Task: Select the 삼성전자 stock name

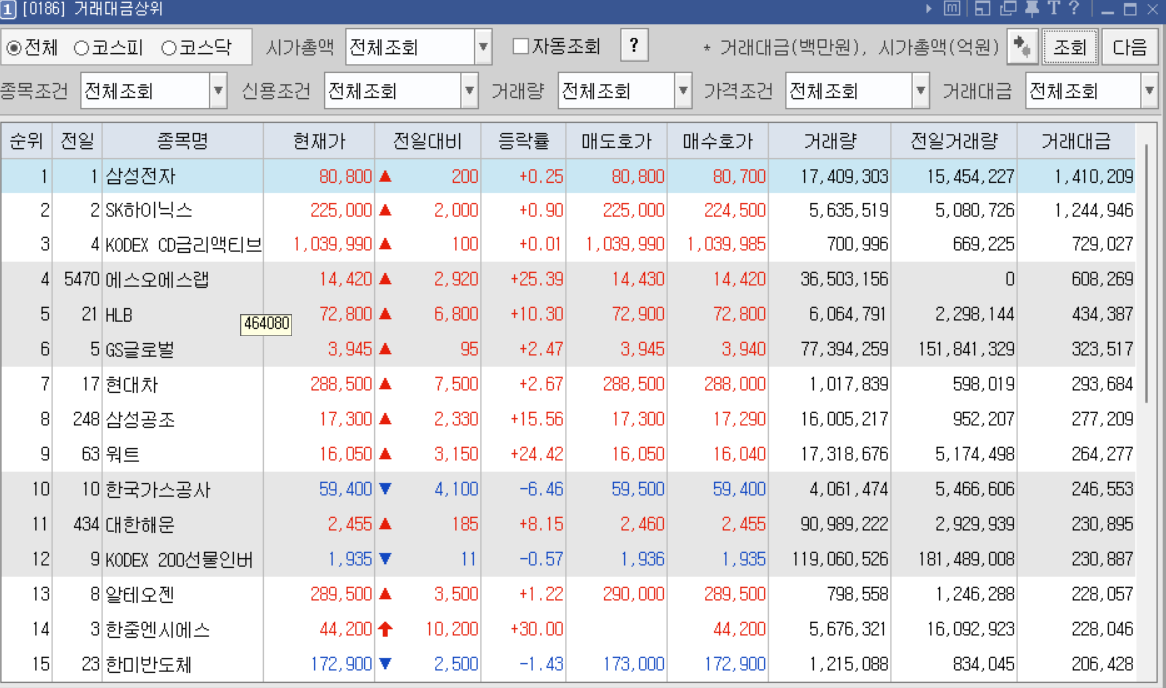Action: 141,176
